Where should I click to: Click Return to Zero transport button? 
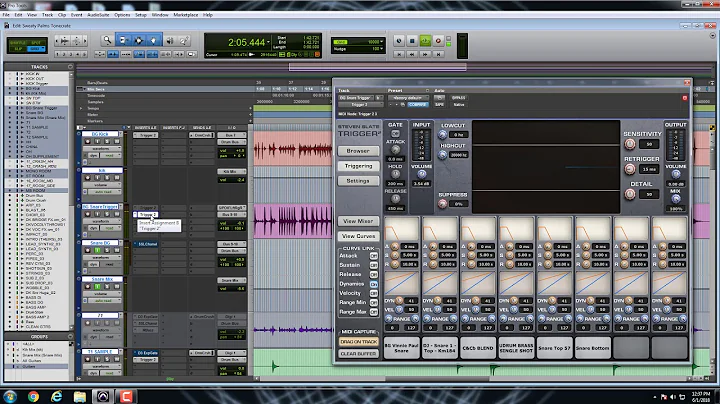pos(399,54)
